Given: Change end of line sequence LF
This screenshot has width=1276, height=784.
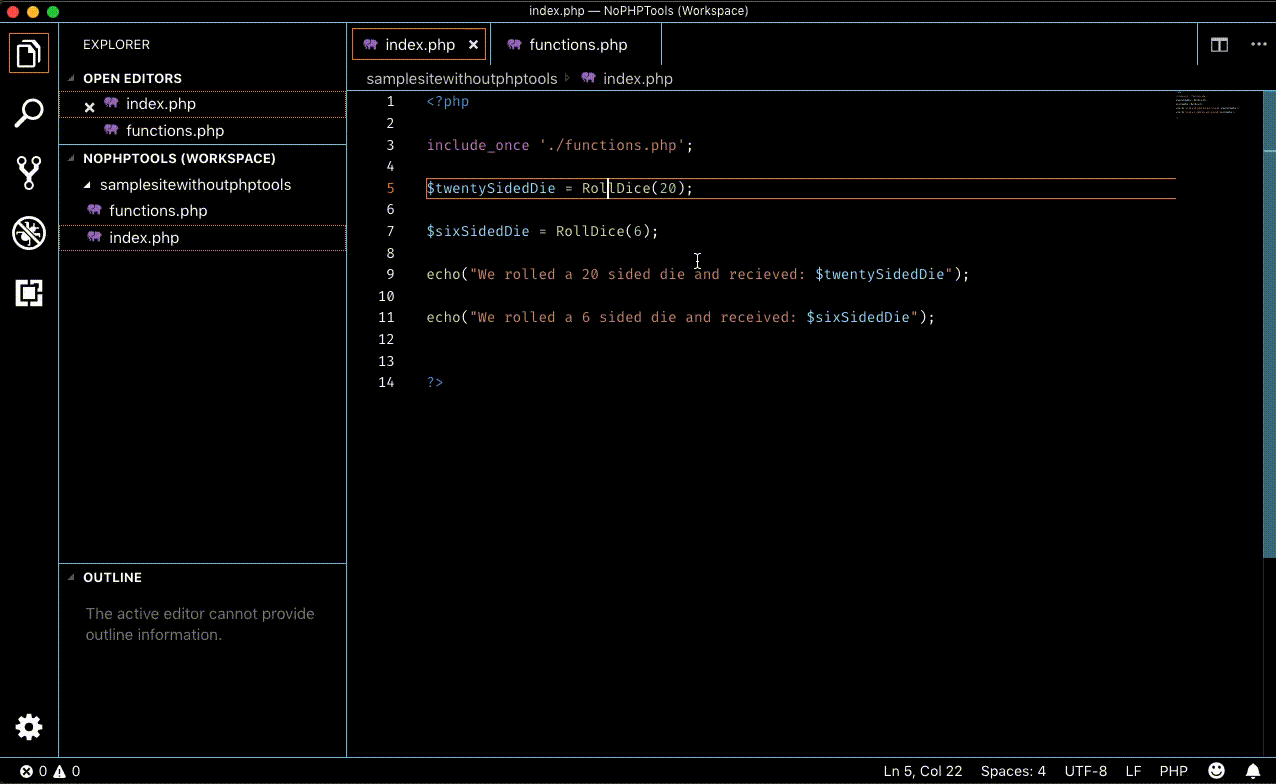Looking at the screenshot, I should click(1133, 771).
